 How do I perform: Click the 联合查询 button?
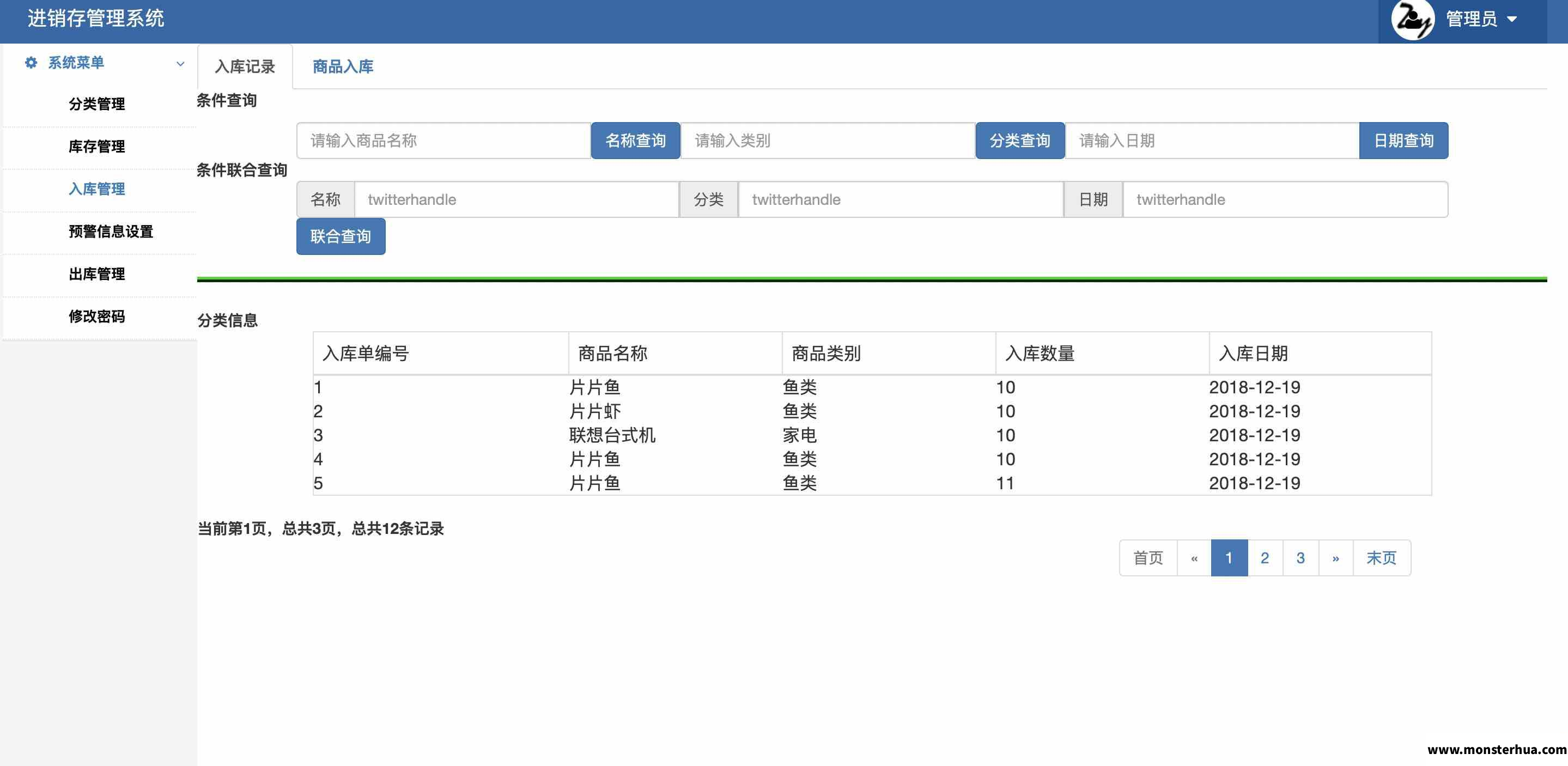point(341,236)
